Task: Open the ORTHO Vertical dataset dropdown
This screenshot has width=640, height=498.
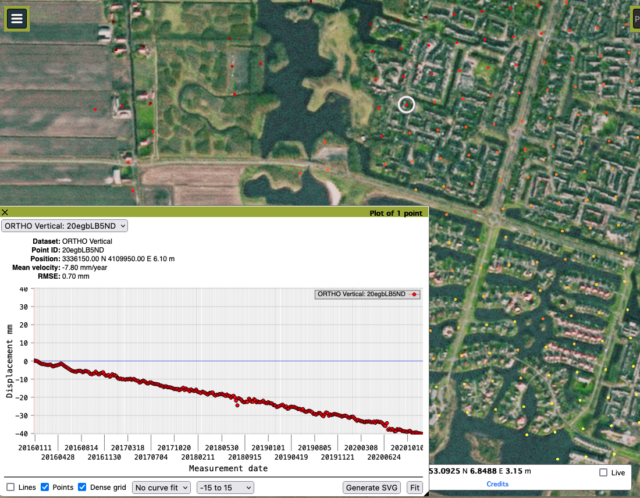Action: point(65,226)
